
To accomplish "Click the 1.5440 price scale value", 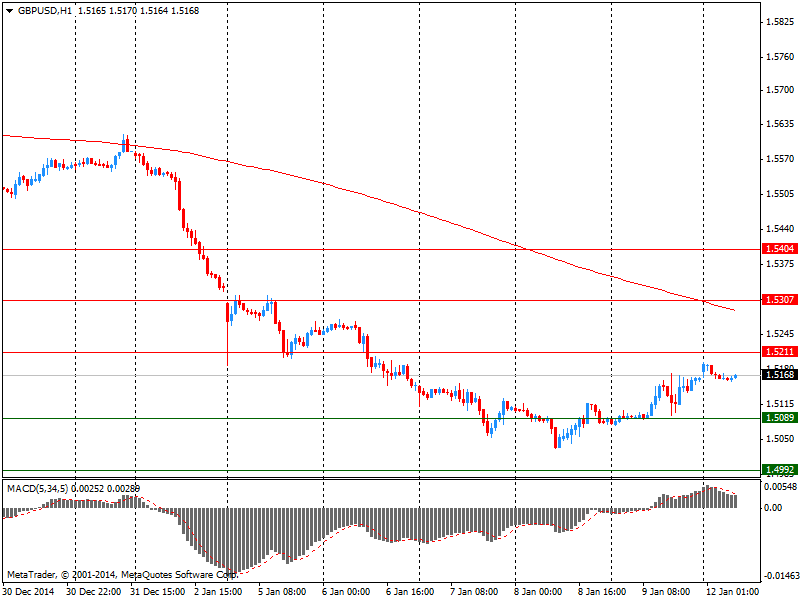I will click(781, 229).
